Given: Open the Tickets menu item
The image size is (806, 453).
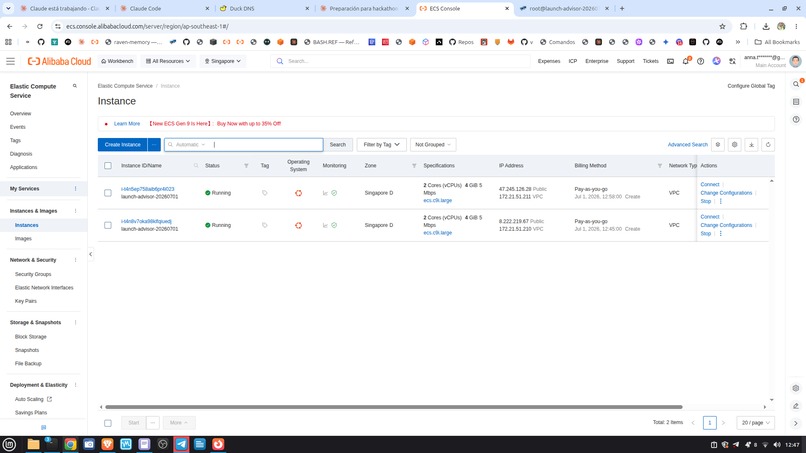Looking at the screenshot, I should [650, 61].
